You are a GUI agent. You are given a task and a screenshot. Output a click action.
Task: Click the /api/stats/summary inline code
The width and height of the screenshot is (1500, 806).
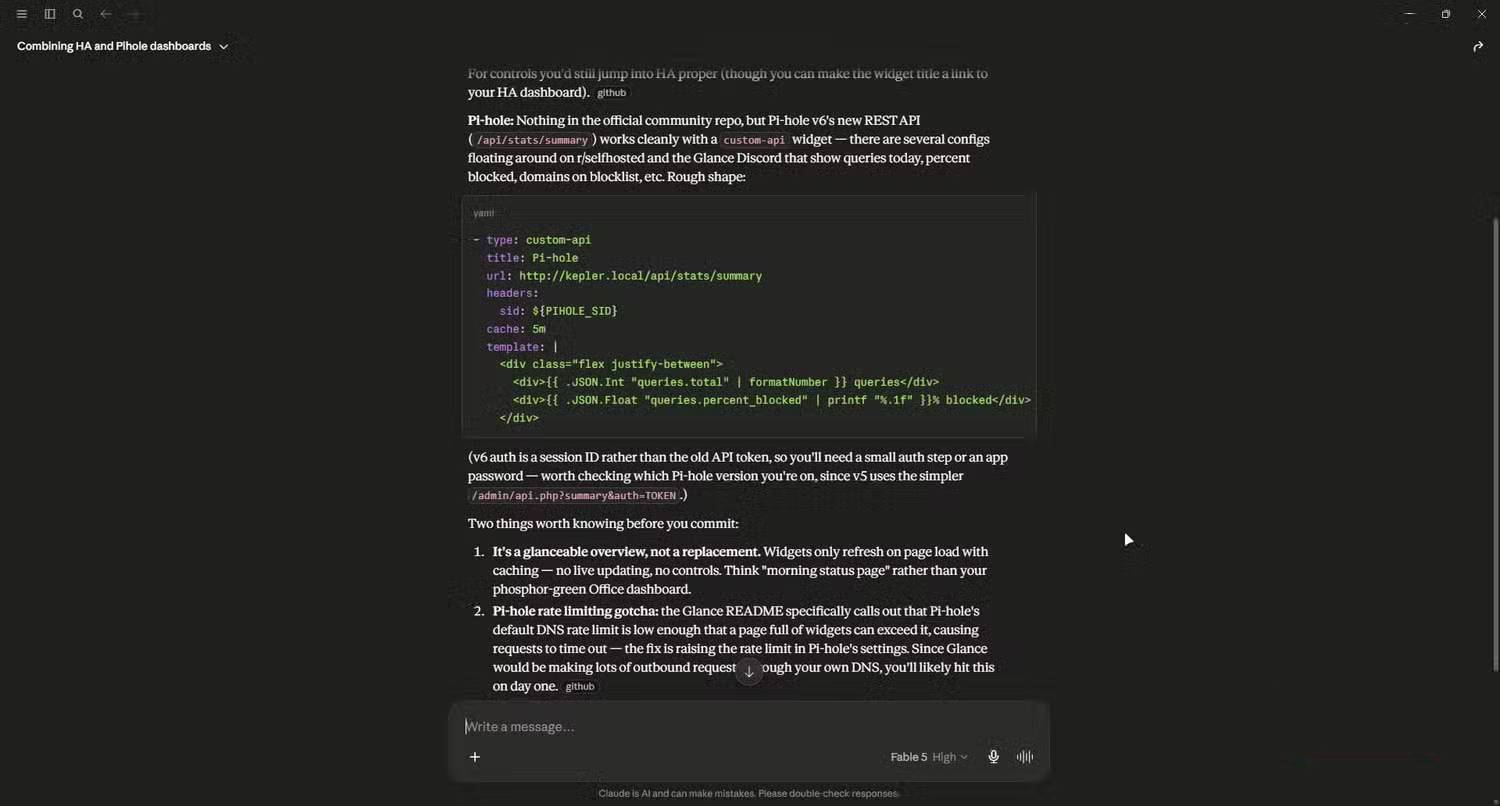[x=533, y=140]
